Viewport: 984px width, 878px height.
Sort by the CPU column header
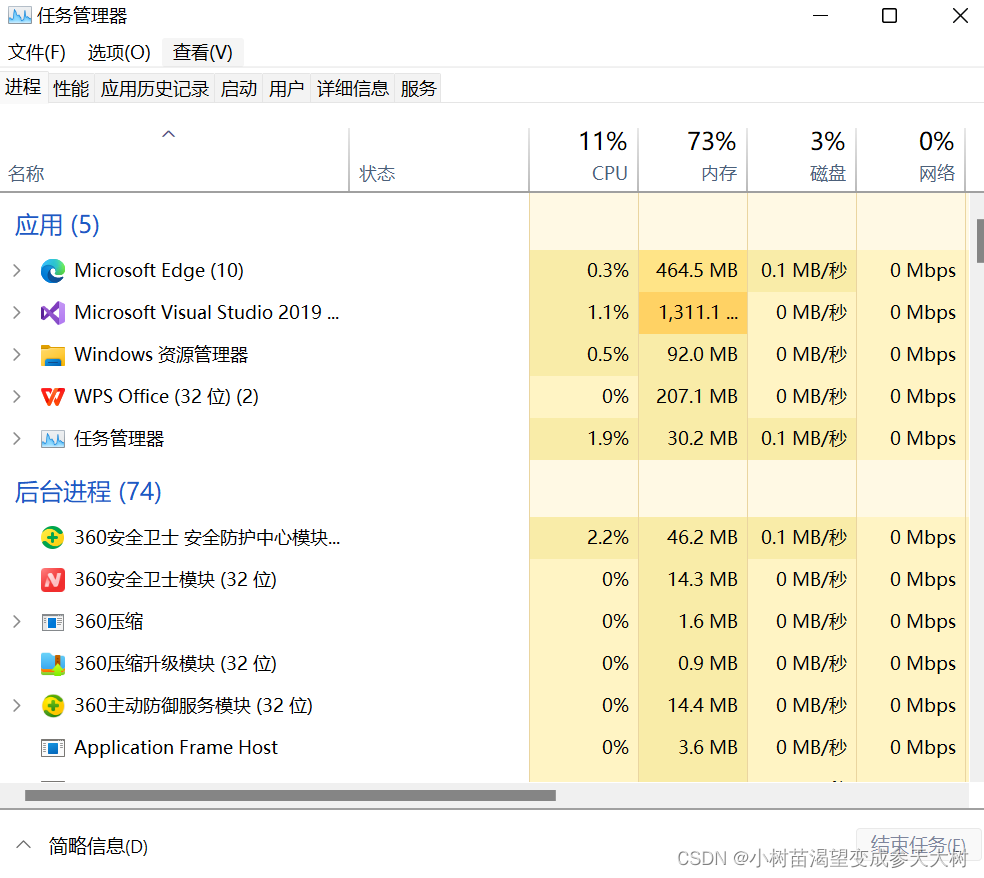[x=584, y=160]
